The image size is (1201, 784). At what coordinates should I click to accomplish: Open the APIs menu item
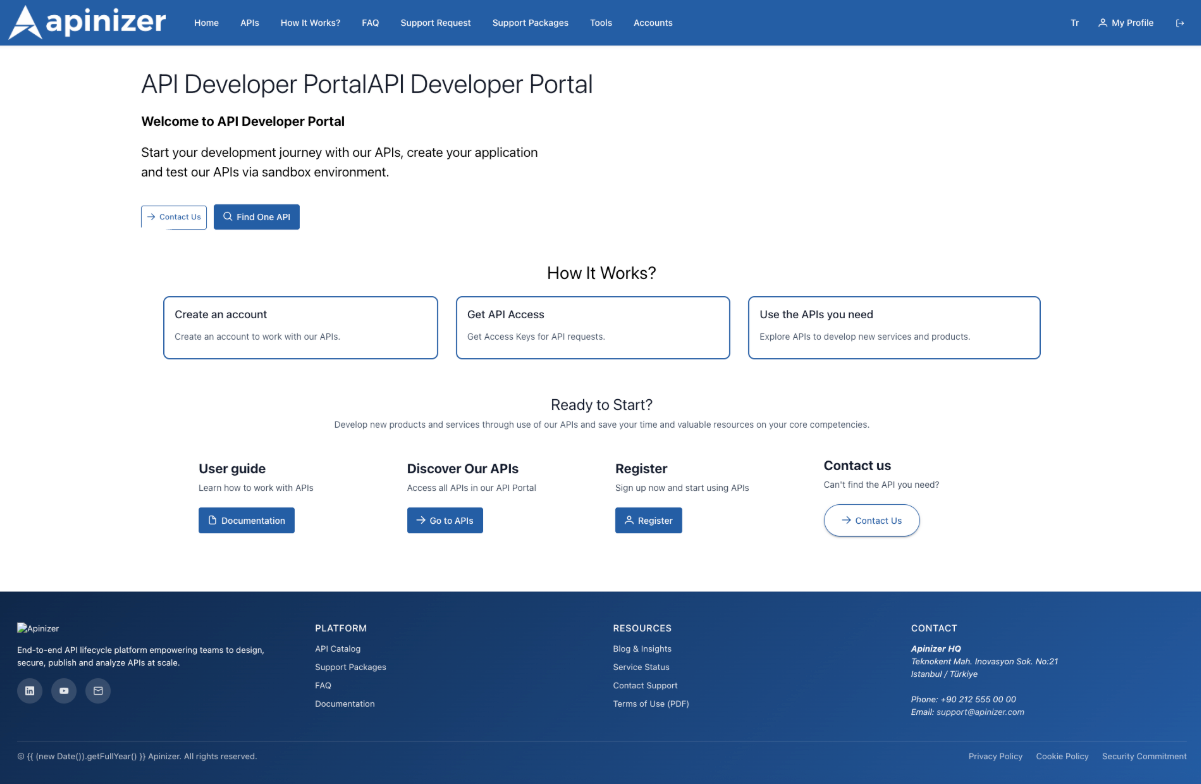coord(249,23)
